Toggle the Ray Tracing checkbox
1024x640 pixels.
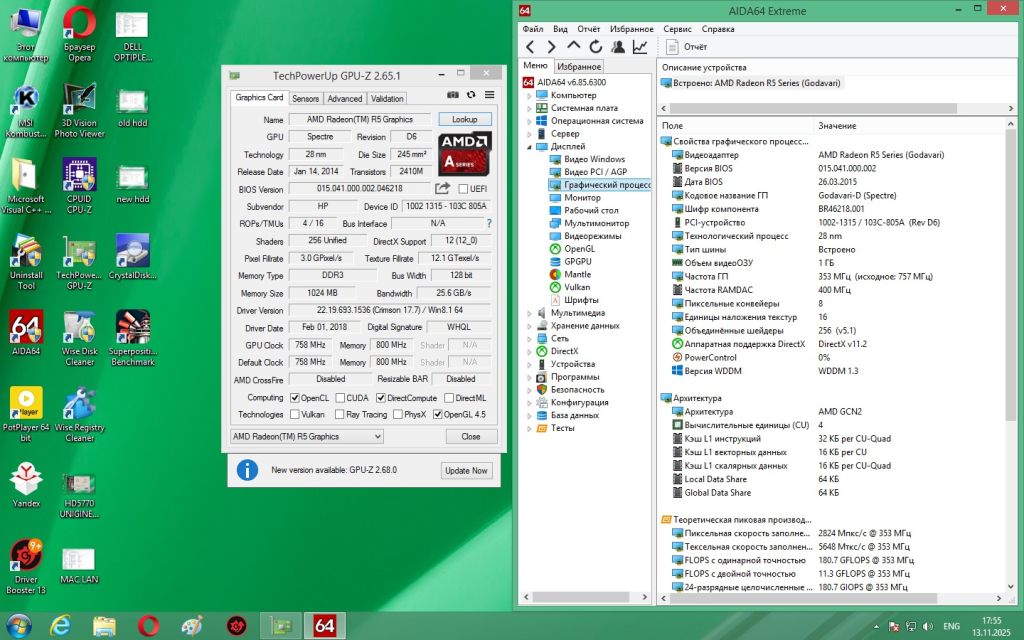pyautogui.click(x=339, y=415)
